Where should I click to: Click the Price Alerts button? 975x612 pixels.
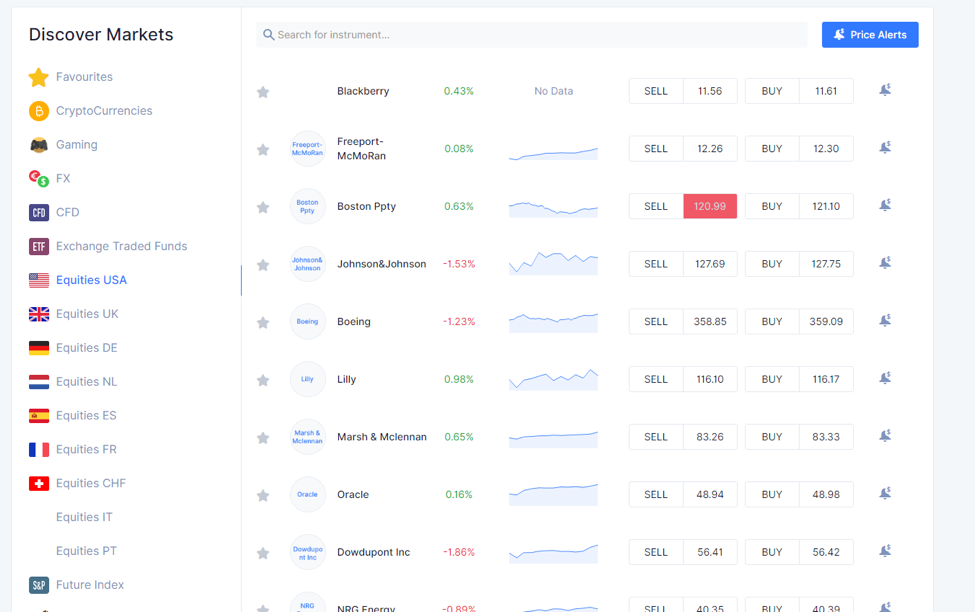coord(870,35)
